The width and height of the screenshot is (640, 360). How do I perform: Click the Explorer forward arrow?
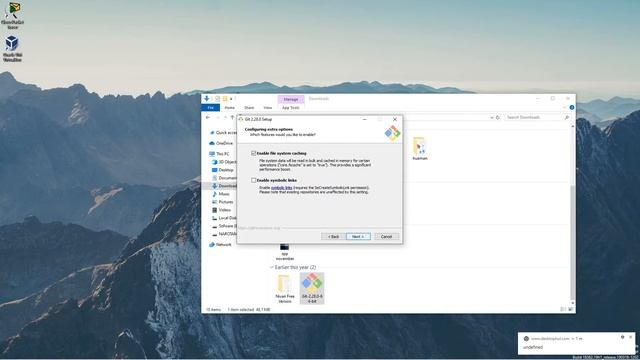pyautogui.click(x=218, y=118)
